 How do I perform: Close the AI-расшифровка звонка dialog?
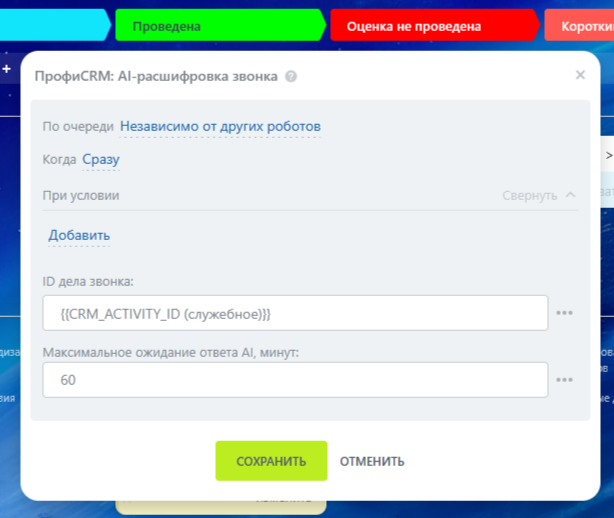[x=580, y=75]
